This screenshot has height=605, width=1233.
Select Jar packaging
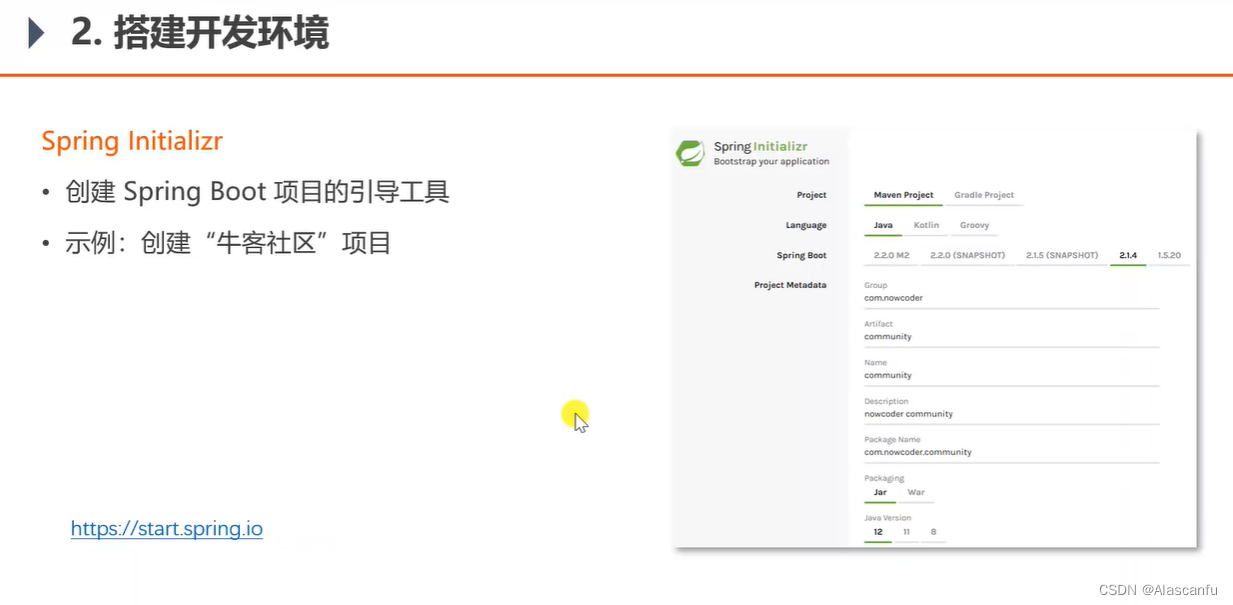coord(880,492)
